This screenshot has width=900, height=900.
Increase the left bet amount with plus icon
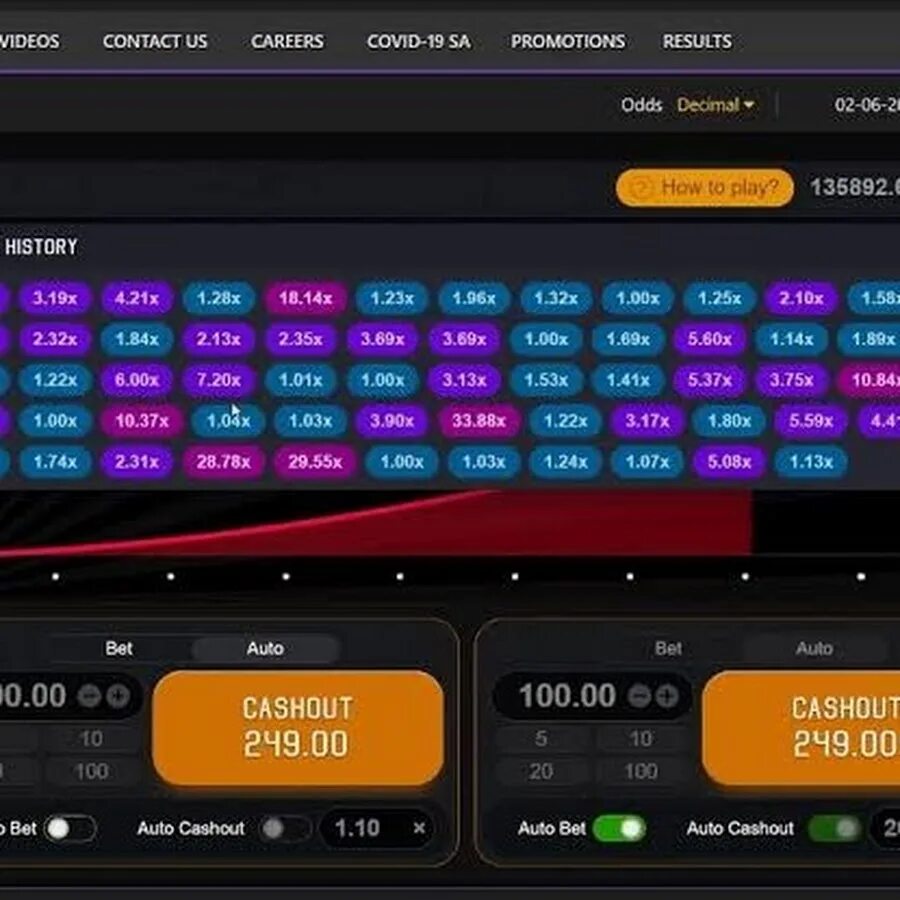point(118,696)
